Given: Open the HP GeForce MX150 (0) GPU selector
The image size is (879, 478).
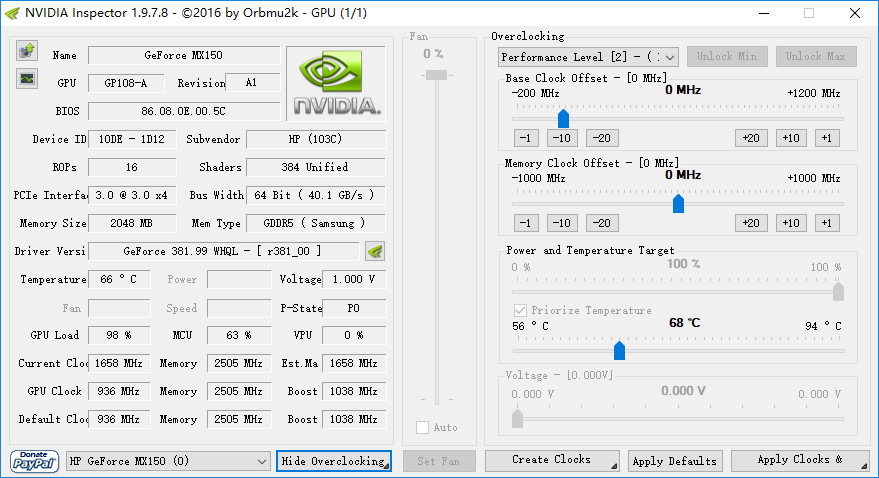Looking at the screenshot, I should (x=168, y=461).
